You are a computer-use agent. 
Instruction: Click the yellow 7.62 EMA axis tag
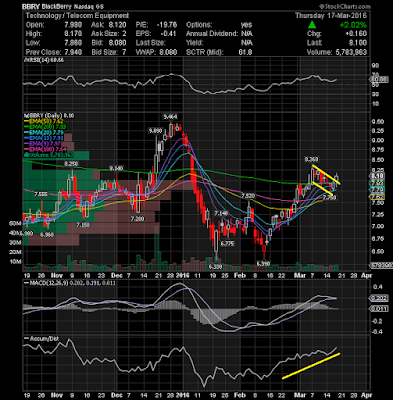click(x=377, y=197)
